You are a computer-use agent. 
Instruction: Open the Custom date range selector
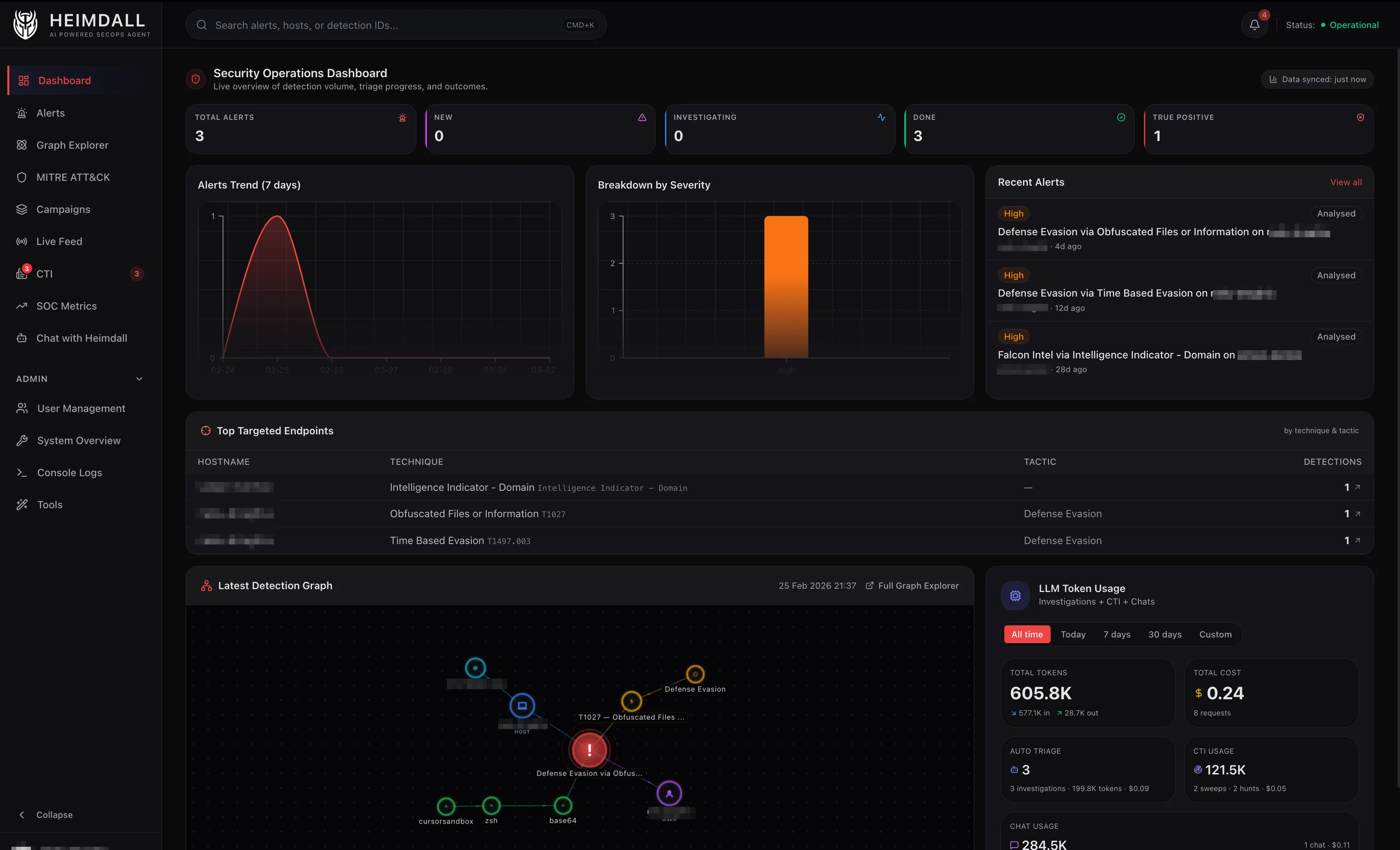[1215, 634]
